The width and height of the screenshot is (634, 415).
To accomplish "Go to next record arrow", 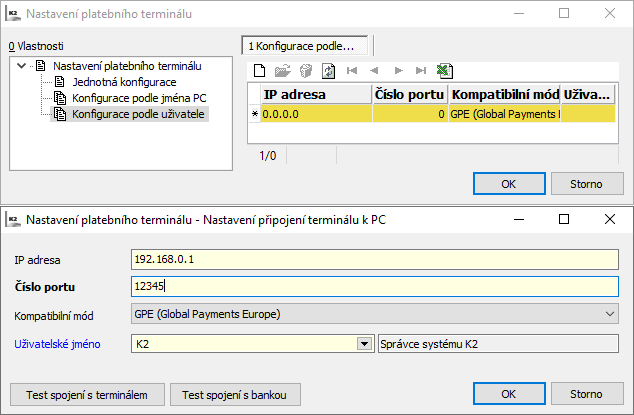I will pos(398,70).
